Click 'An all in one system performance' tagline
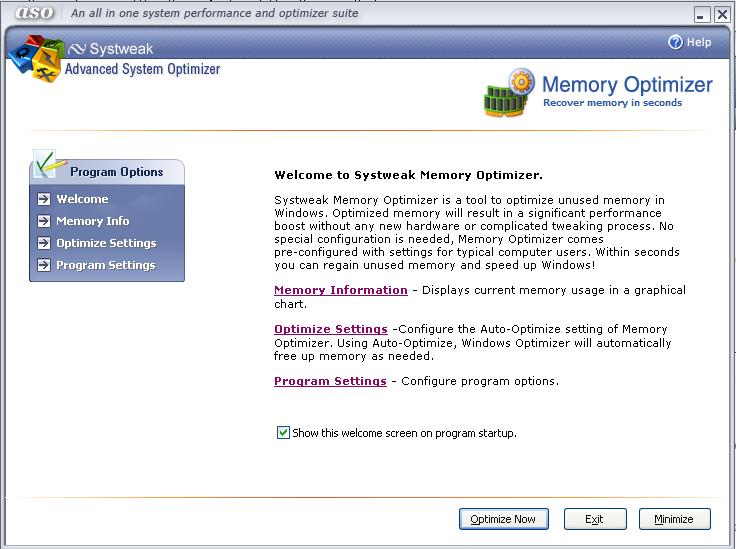Screen dimensions: 737x549 pos(214,13)
